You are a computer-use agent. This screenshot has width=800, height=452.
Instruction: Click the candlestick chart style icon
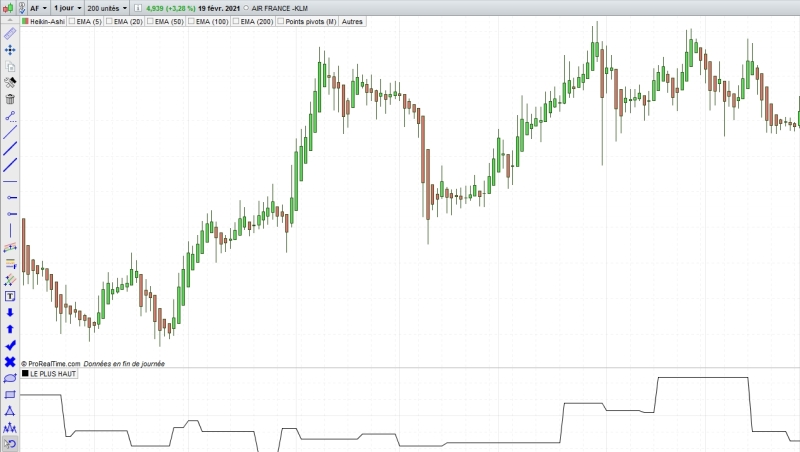[8, 8]
